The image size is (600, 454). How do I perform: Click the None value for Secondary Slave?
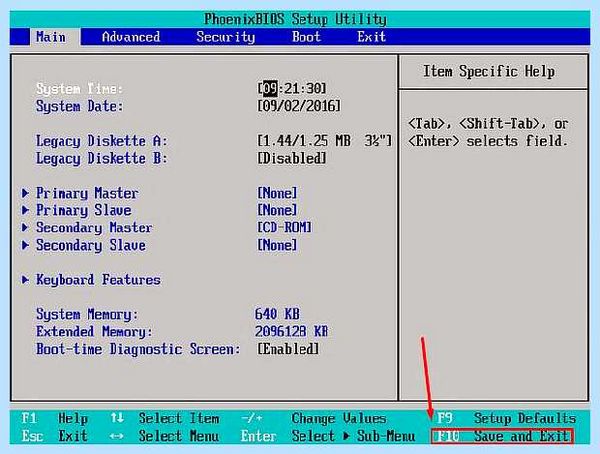click(277, 245)
